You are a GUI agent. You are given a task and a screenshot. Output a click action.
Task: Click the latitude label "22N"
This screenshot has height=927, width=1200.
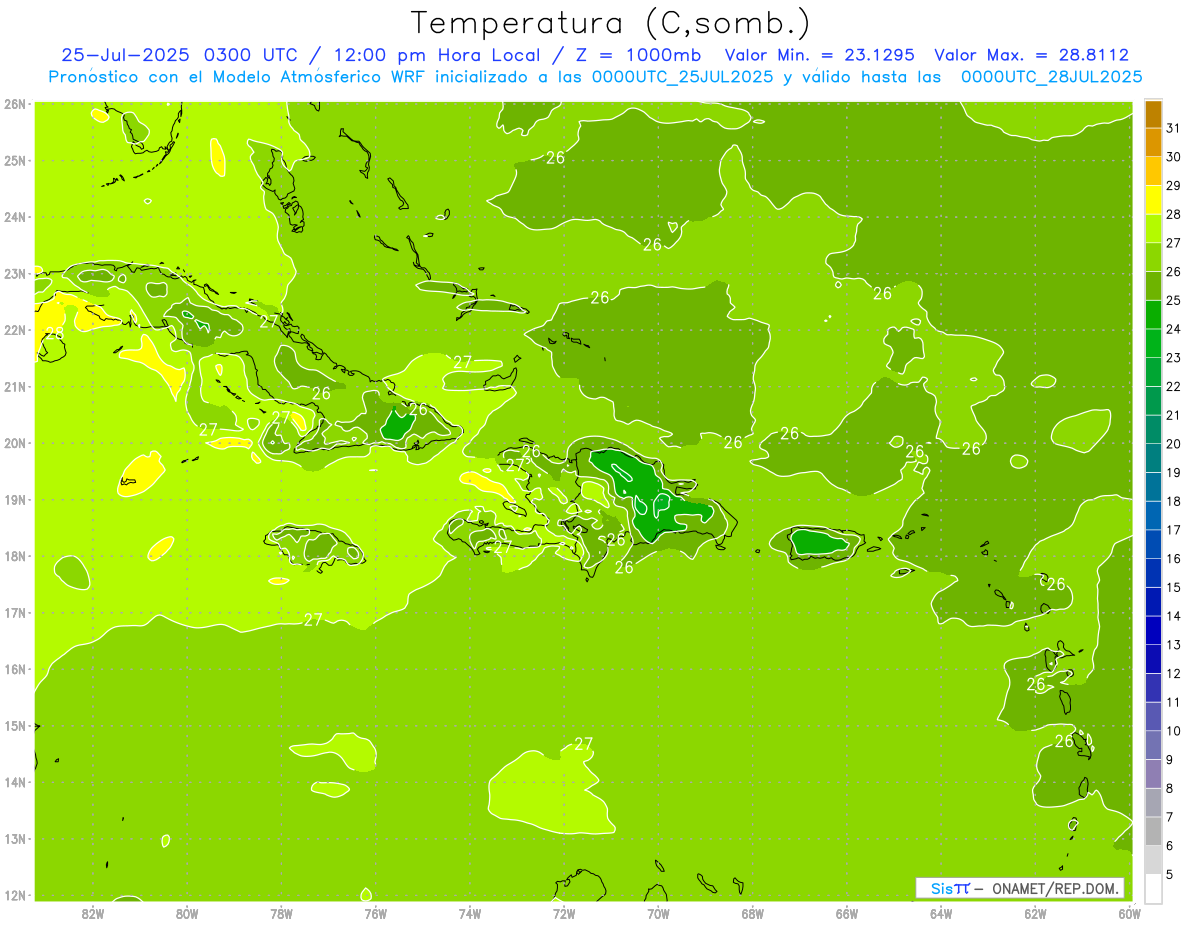[15, 330]
